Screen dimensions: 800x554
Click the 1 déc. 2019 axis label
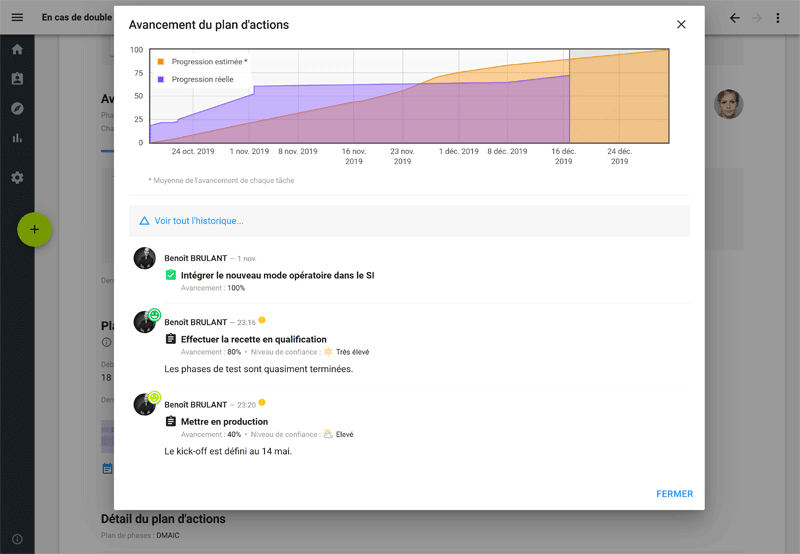(459, 151)
